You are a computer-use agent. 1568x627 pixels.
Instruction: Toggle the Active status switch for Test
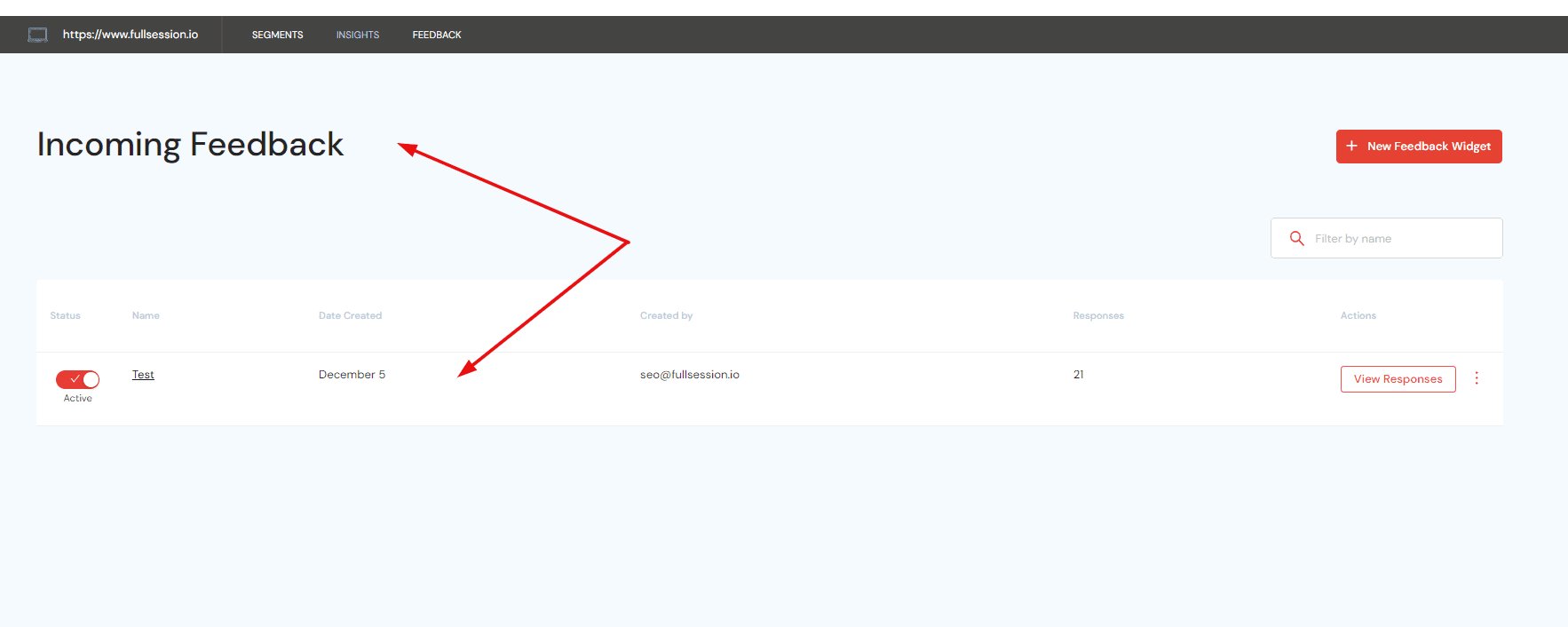[x=78, y=379]
